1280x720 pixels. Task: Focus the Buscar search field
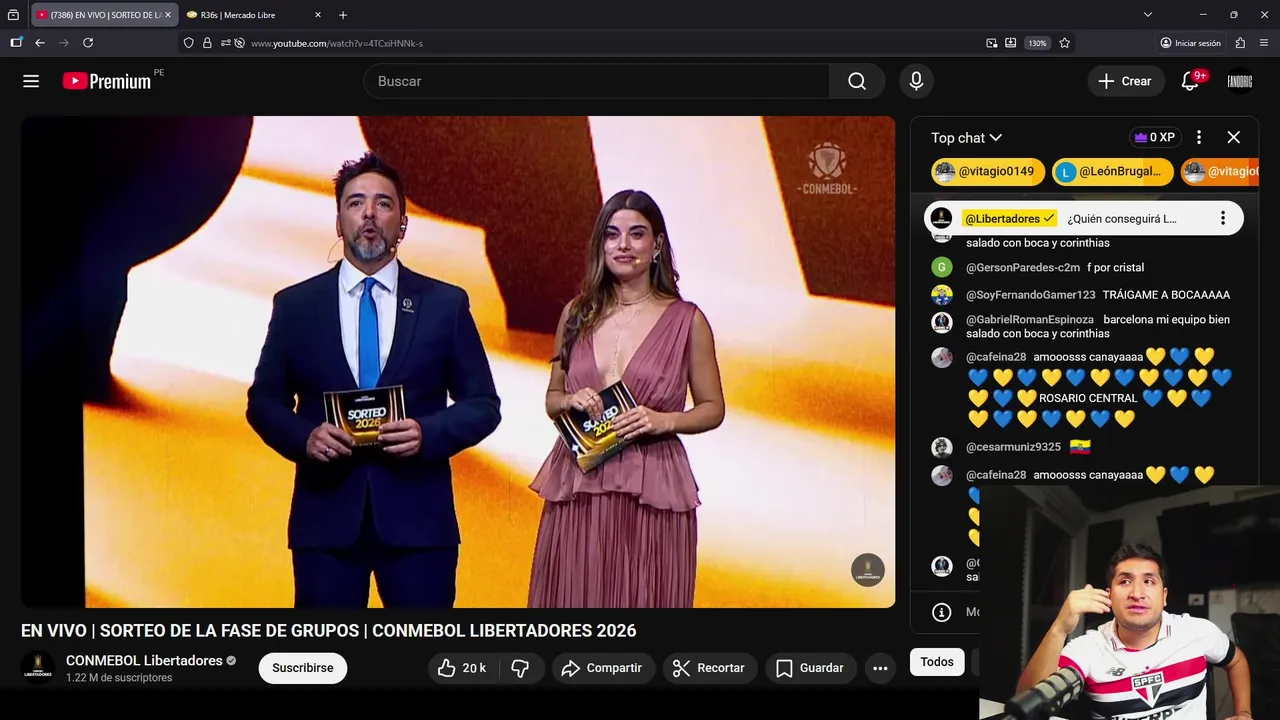tap(597, 81)
